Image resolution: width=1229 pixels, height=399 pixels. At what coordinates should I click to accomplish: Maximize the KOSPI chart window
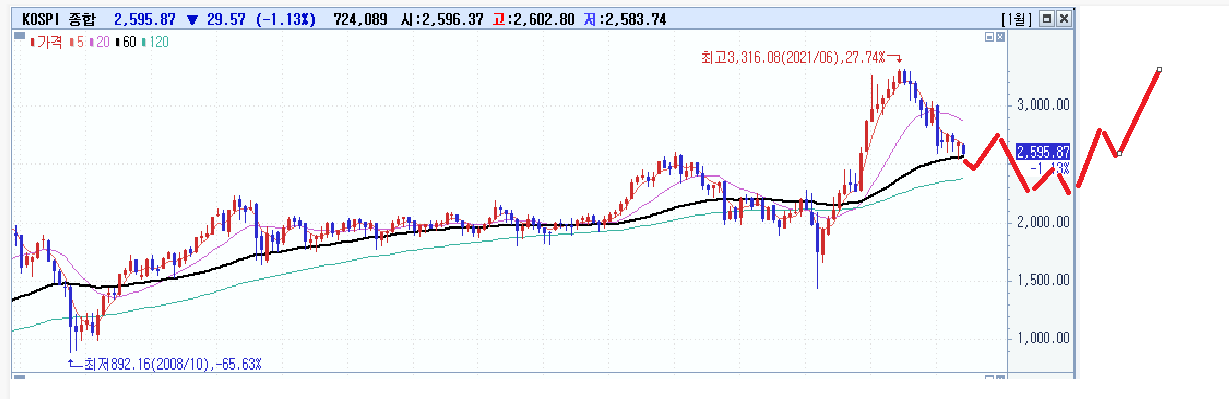1047,18
